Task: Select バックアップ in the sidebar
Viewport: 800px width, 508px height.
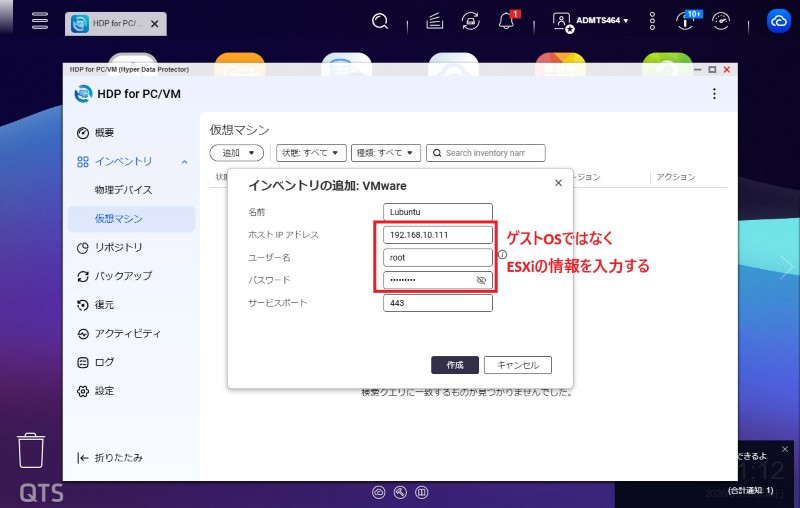Action: click(x=122, y=276)
